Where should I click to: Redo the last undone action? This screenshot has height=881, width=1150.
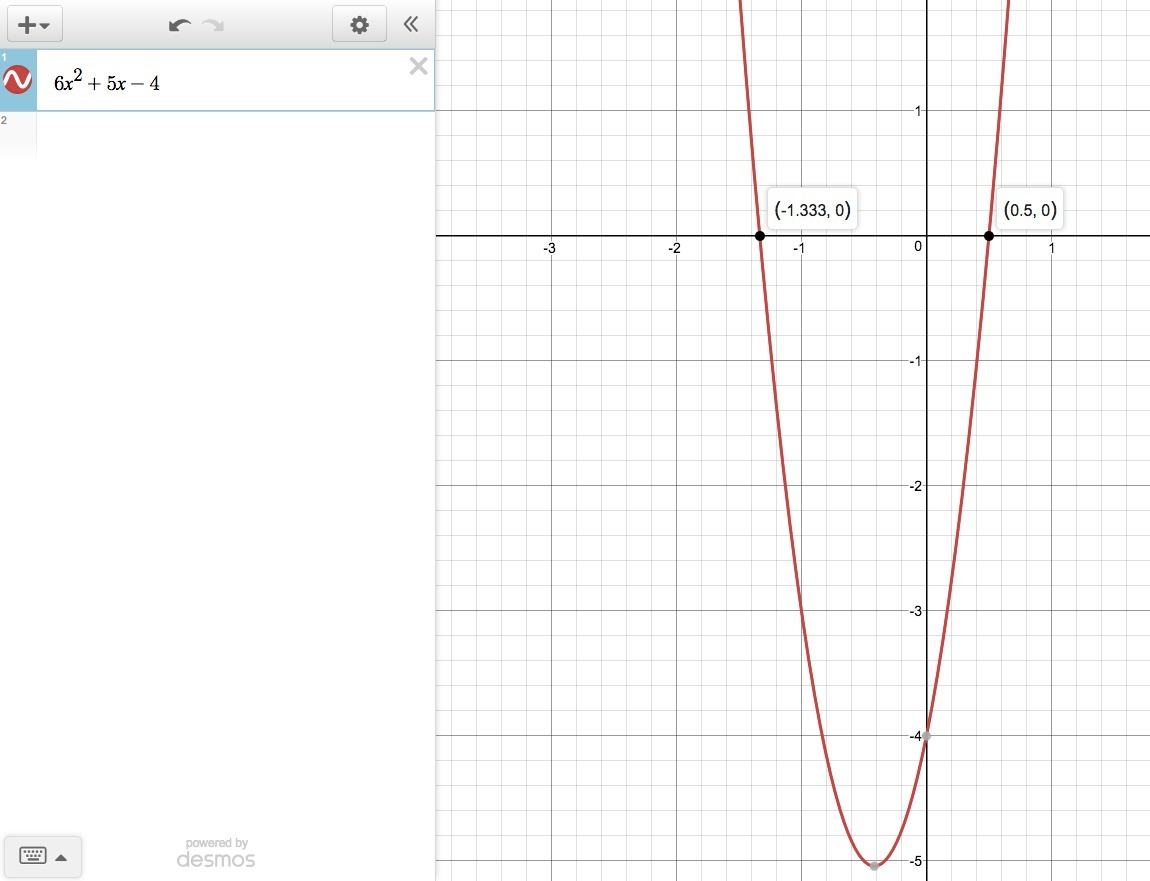[x=213, y=26]
